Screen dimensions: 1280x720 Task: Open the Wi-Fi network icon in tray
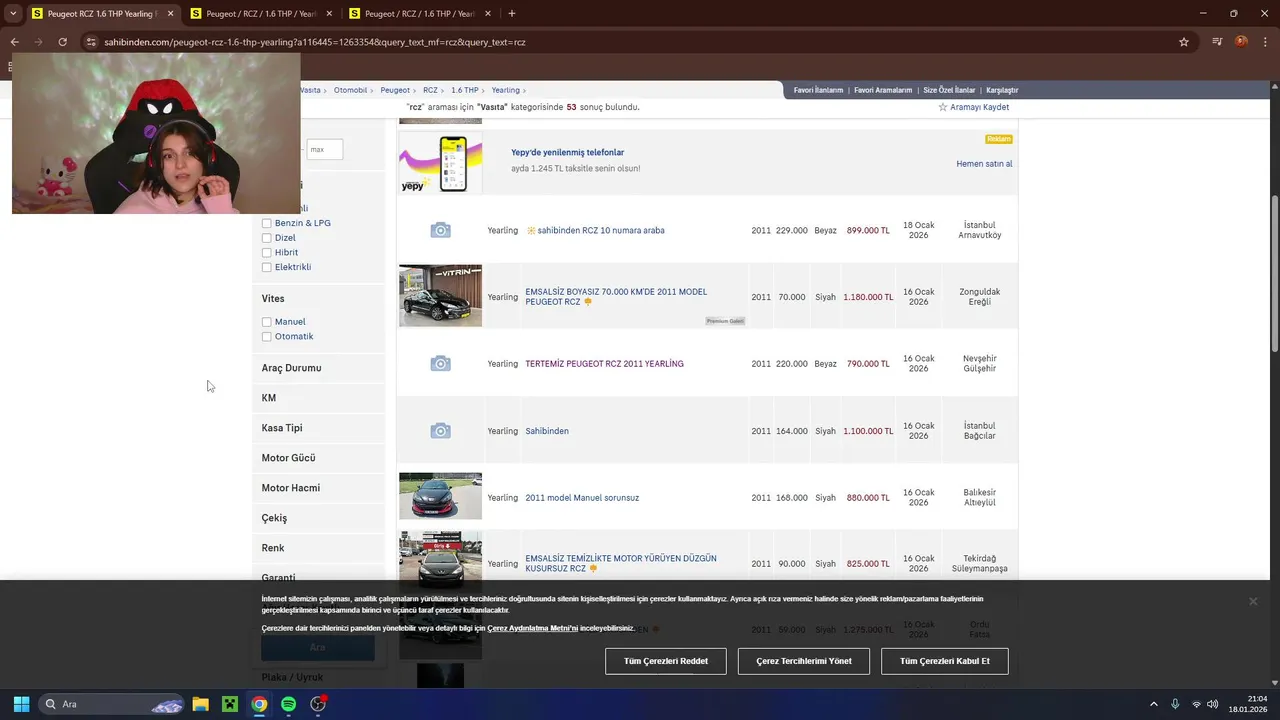1197,704
